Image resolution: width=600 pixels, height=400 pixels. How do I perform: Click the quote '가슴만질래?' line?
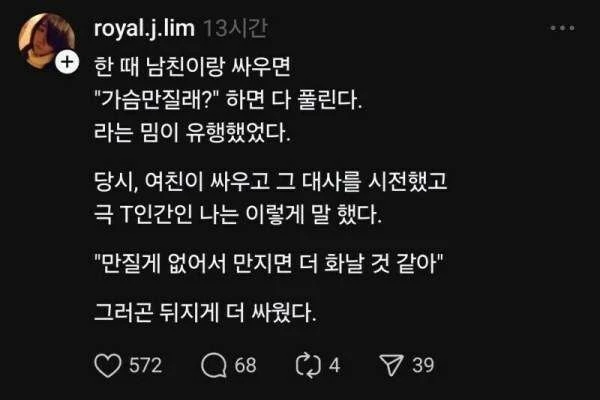click(228, 100)
